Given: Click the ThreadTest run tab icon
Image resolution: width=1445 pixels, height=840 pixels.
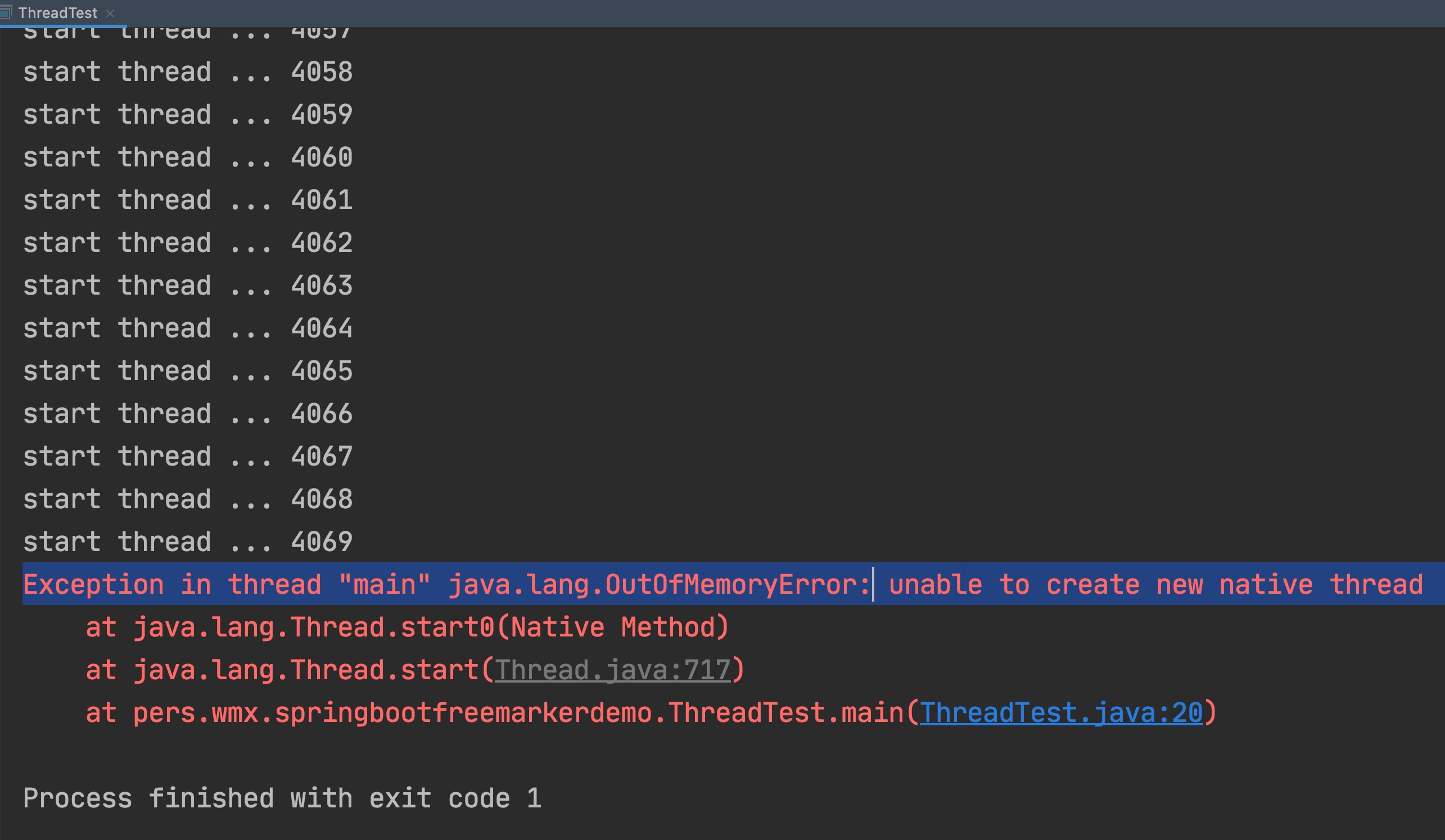Looking at the screenshot, I should (4, 12).
